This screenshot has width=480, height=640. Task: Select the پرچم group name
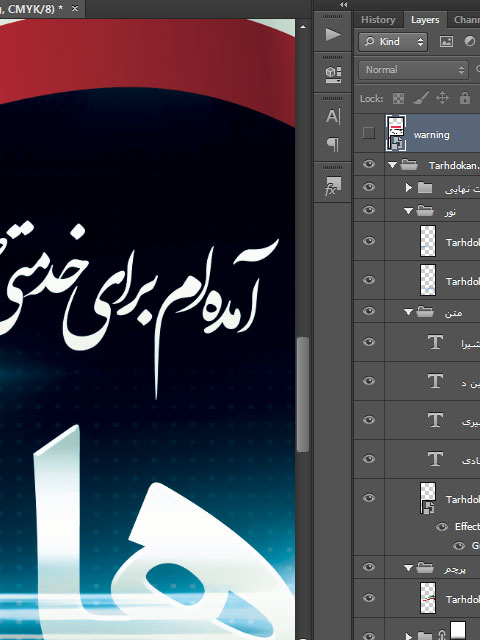tap(455, 569)
